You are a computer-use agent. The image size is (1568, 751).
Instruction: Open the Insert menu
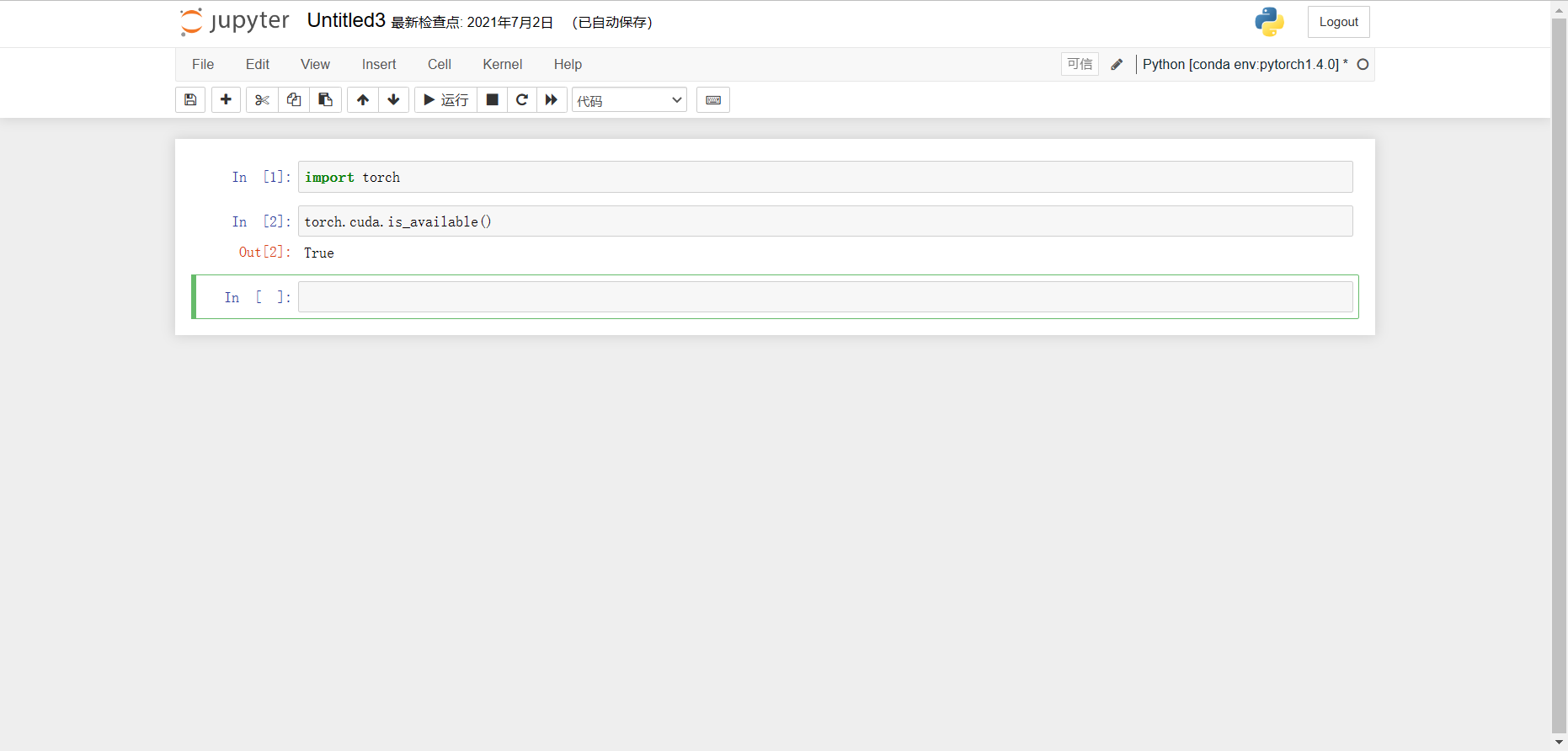[379, 65]
